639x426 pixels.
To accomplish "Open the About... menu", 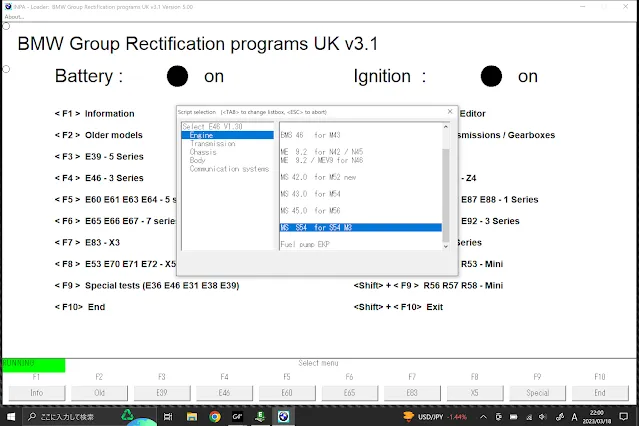I will pos(14,17).
